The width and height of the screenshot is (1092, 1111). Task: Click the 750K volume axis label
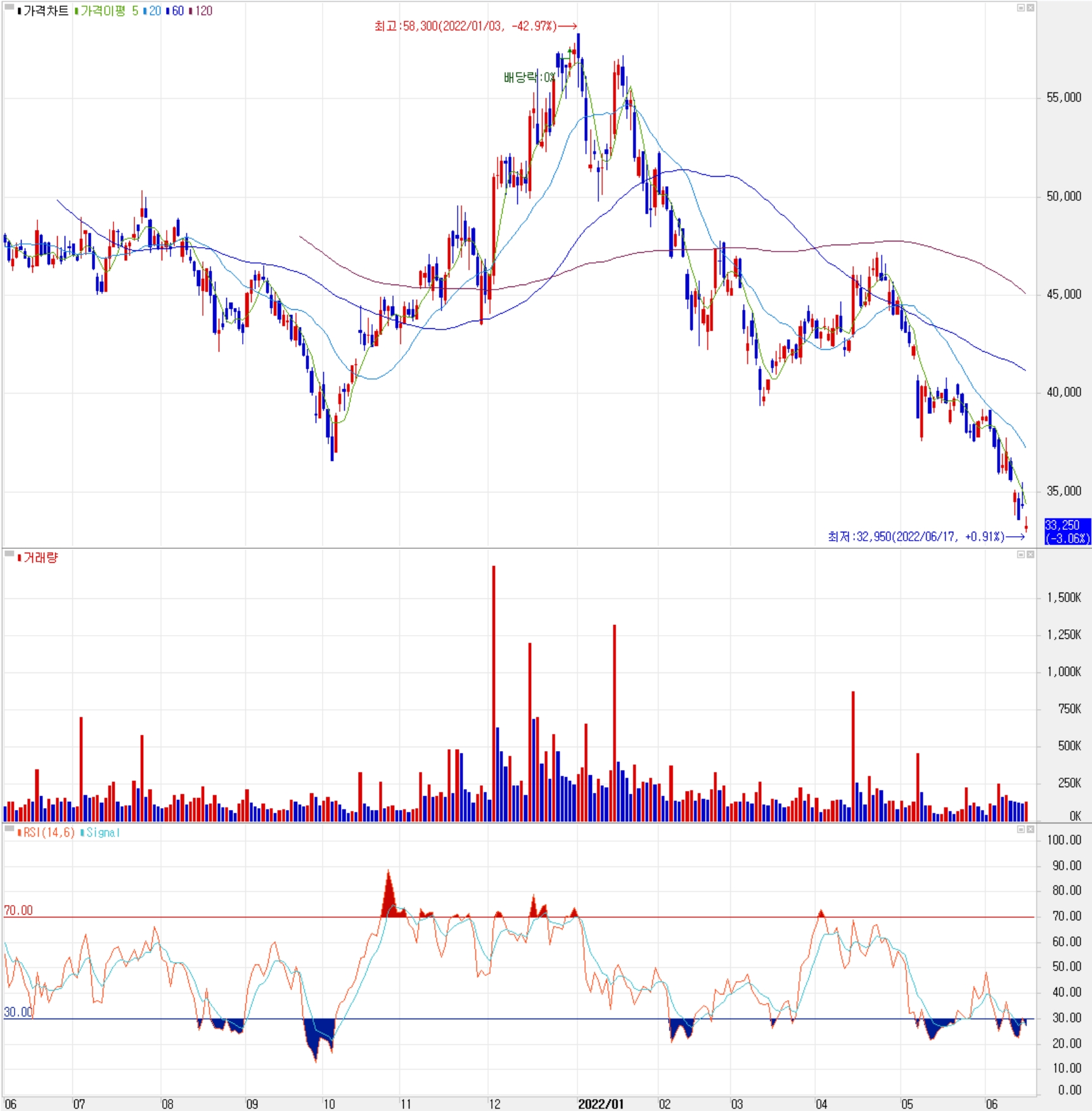point(1070,709)
